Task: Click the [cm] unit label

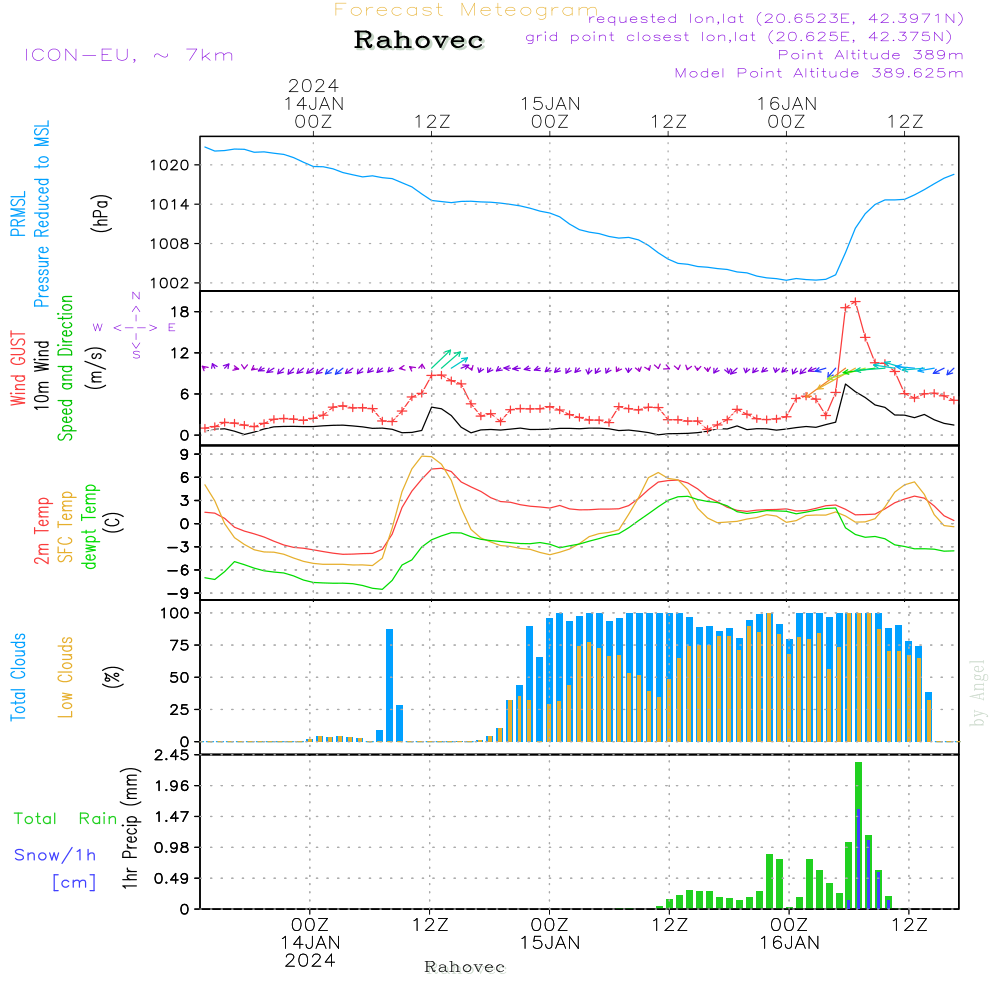Action: click(x=74, y=882)
